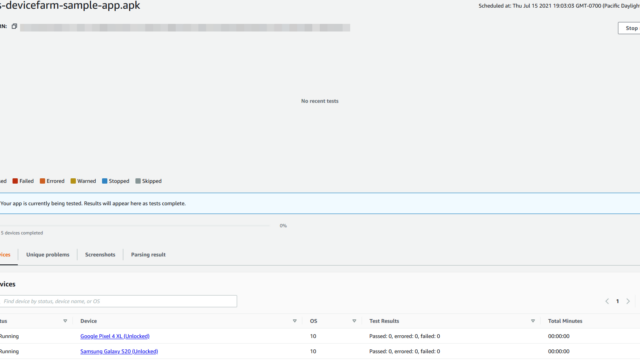The image size is (640, 360).
Task: Click the Device column header label
Action: point(89,321)
